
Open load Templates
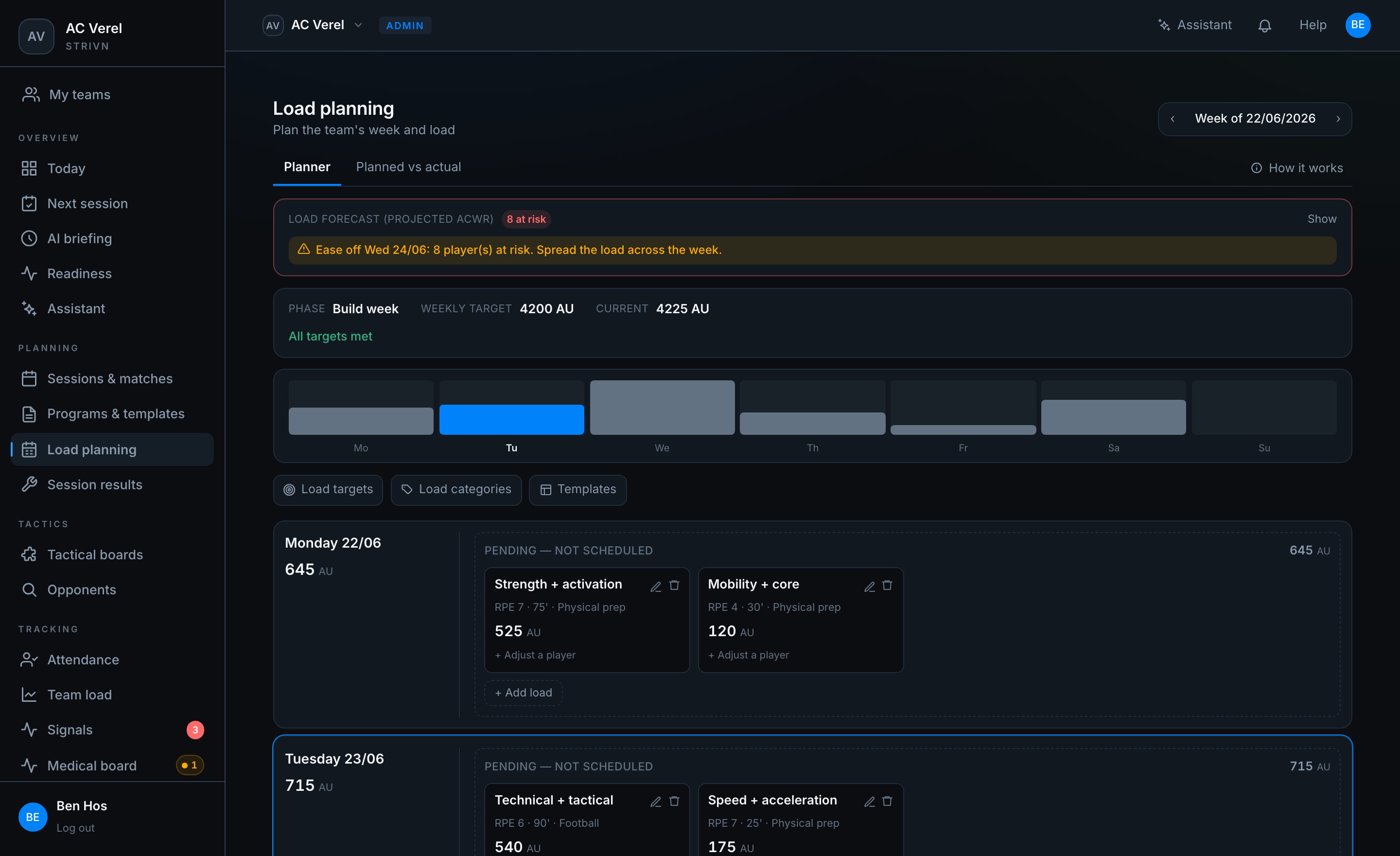coord(577,489)
